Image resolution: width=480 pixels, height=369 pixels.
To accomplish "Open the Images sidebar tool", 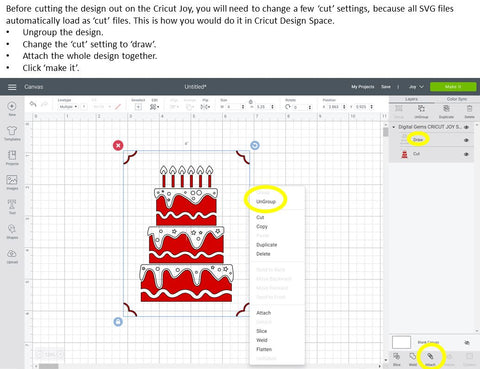I will coord(12,180).
